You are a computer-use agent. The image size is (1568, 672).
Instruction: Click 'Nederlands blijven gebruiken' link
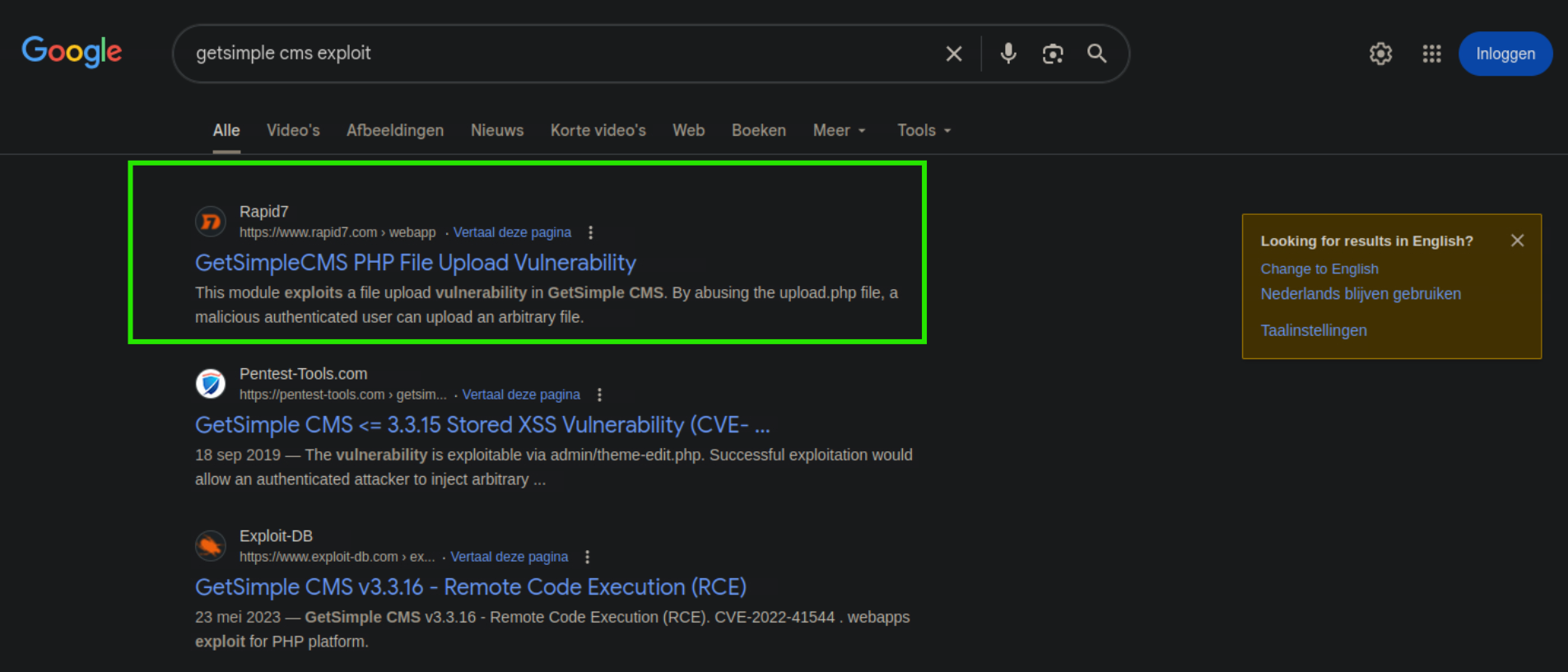[1361, 294]
